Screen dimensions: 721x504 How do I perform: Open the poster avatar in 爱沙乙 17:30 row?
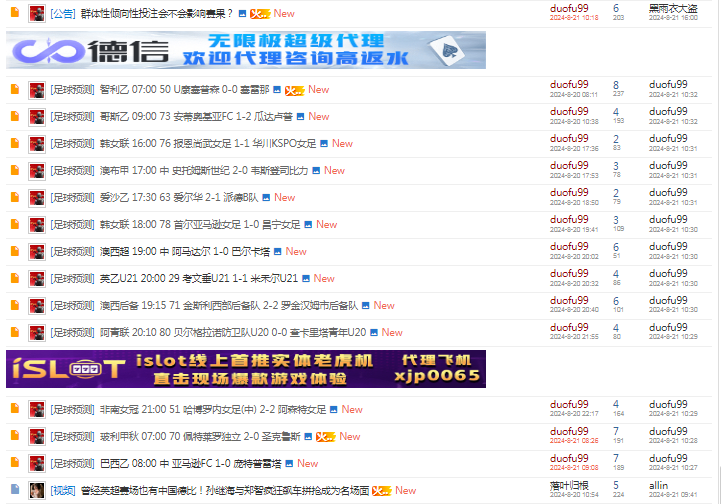(x=37, y=198)
